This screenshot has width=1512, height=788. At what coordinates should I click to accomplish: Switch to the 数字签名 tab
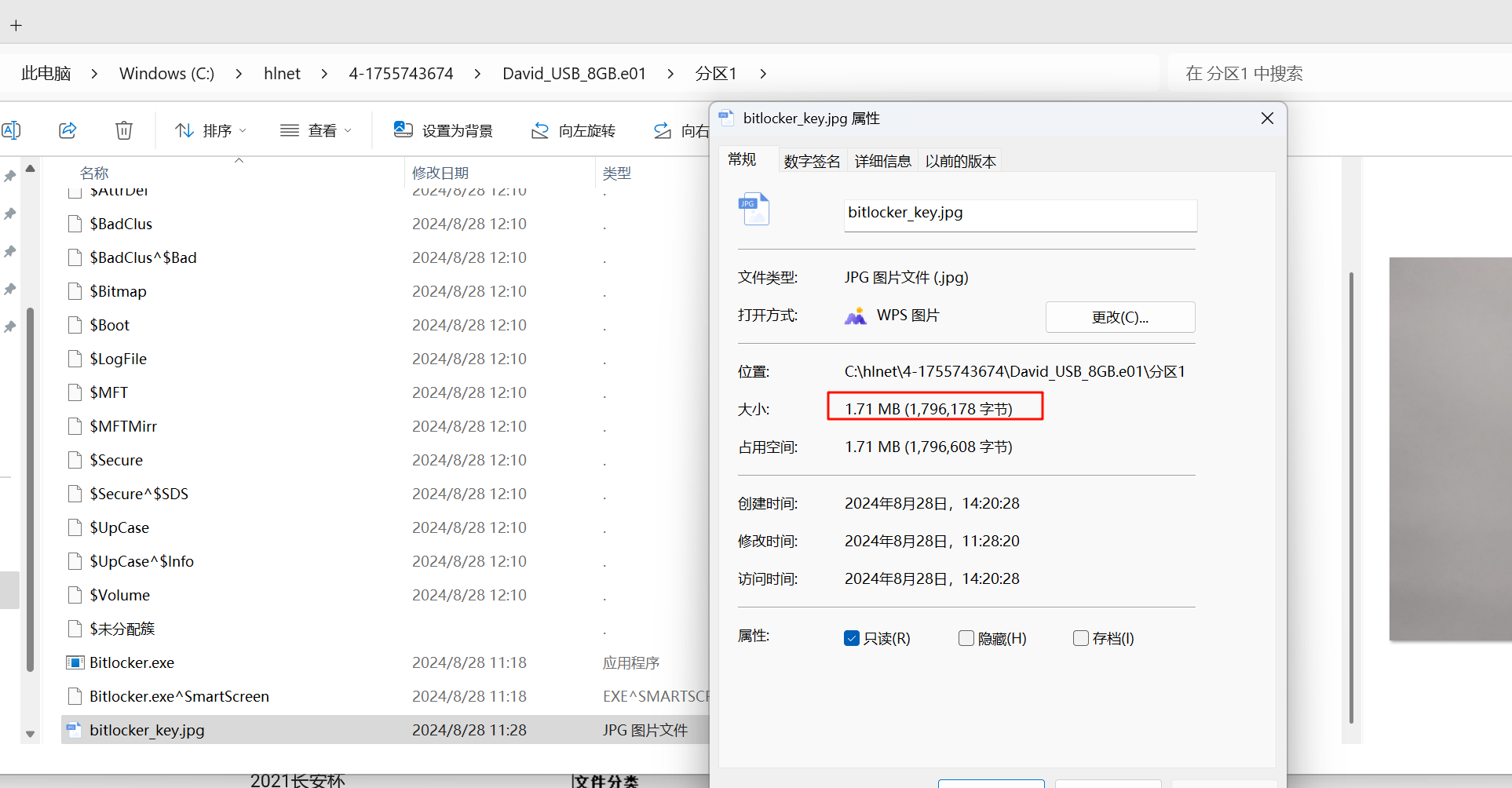click(812, 162)
